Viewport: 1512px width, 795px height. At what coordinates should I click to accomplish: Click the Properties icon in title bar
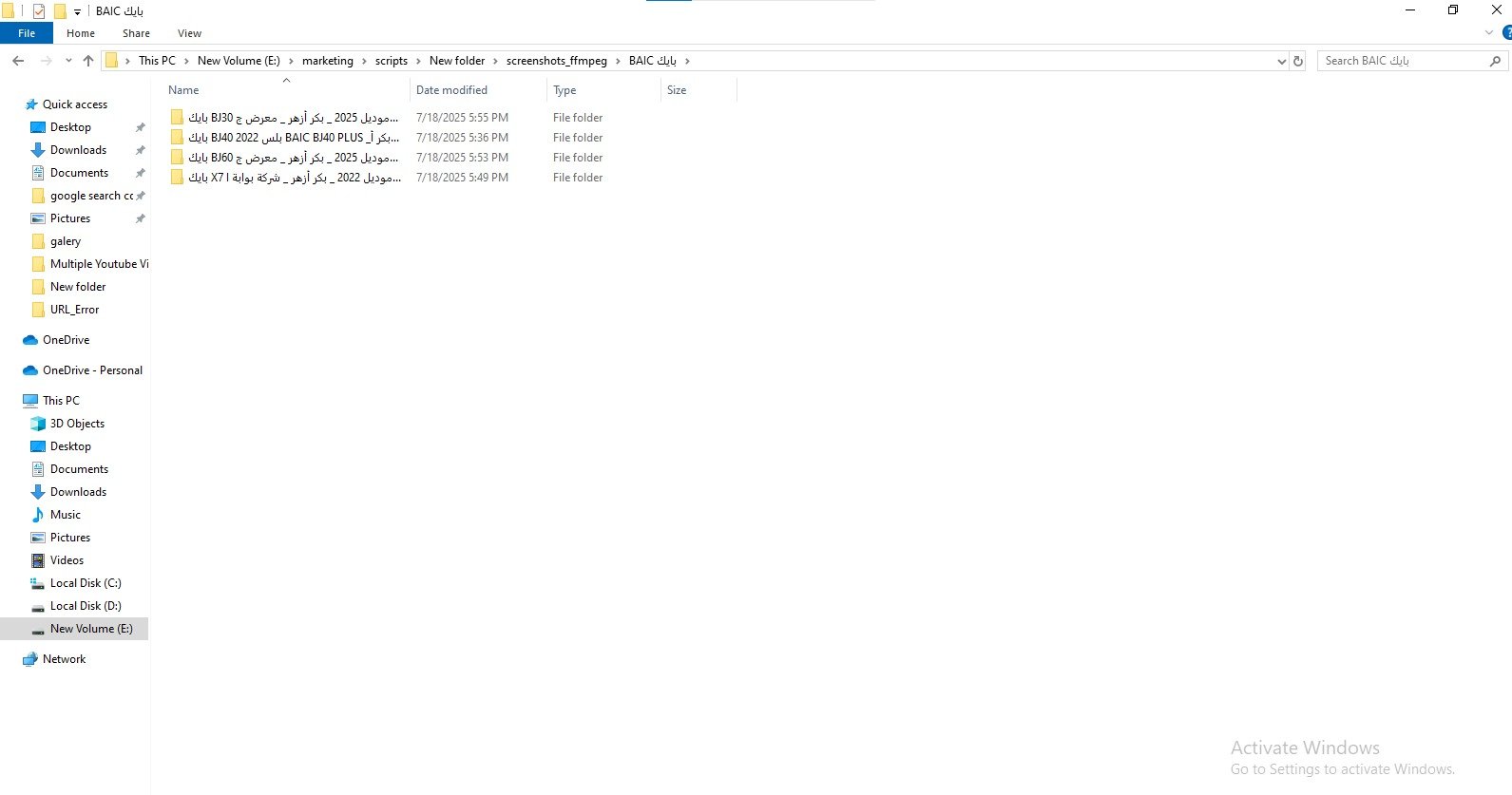pyautogui.click(x=39, y=11)
